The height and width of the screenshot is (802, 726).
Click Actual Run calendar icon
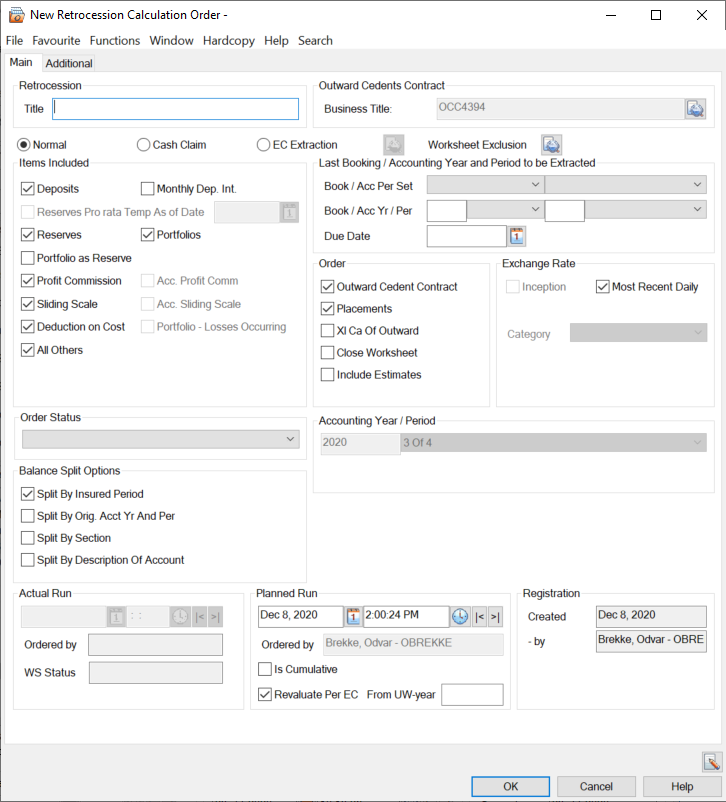coord(116,617)
